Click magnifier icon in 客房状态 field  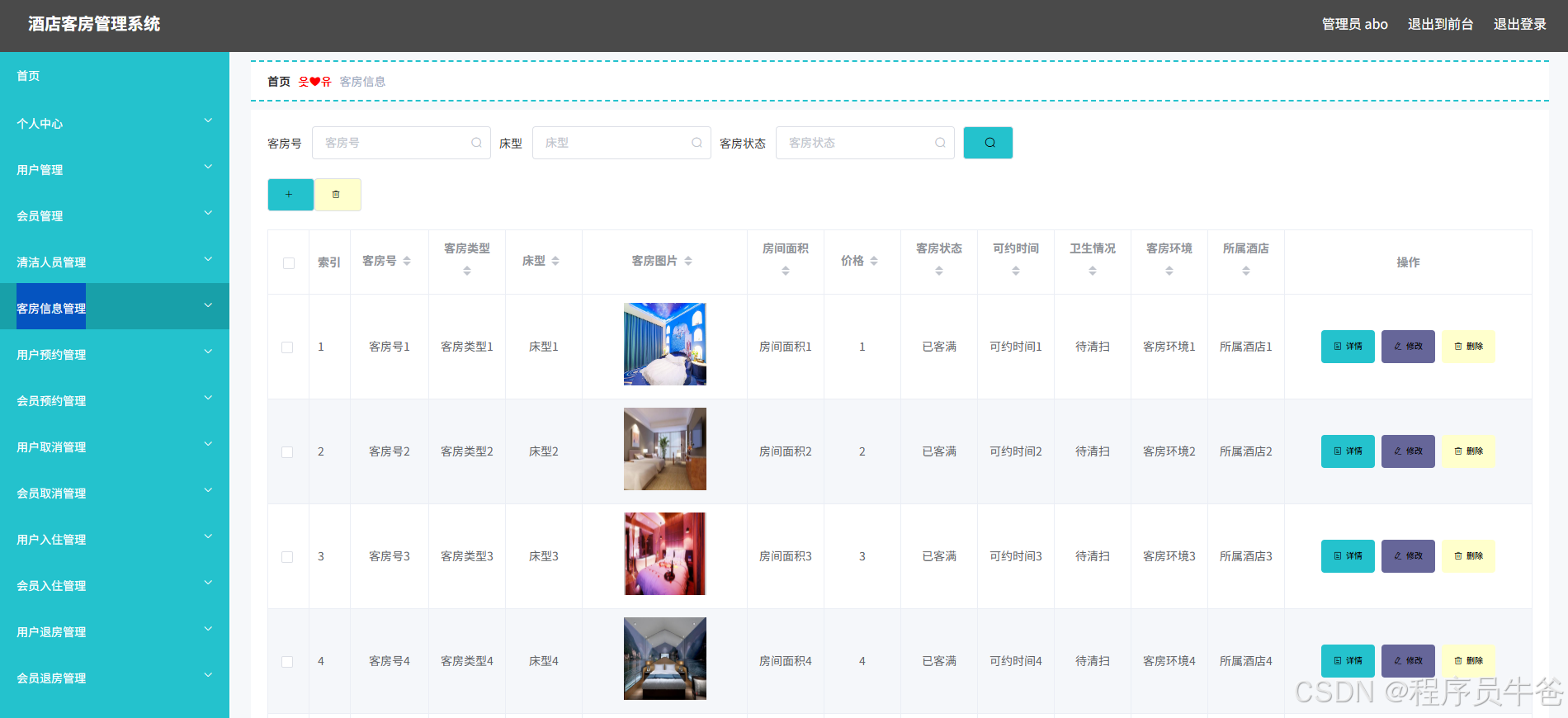point(940,143)
